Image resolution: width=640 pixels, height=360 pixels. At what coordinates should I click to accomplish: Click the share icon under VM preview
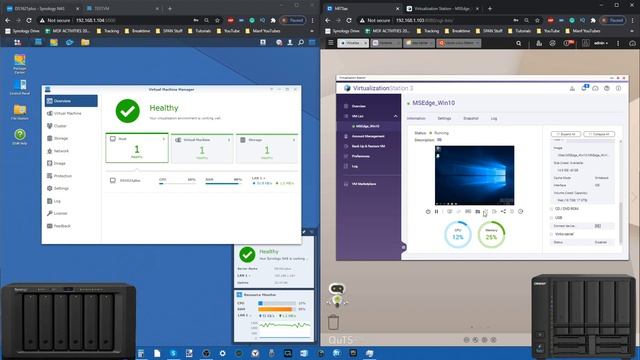503,211
